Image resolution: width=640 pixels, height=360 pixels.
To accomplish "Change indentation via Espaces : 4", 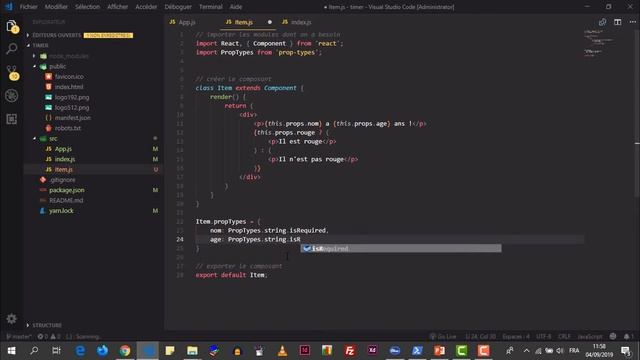I will click(x=516, y=337).
